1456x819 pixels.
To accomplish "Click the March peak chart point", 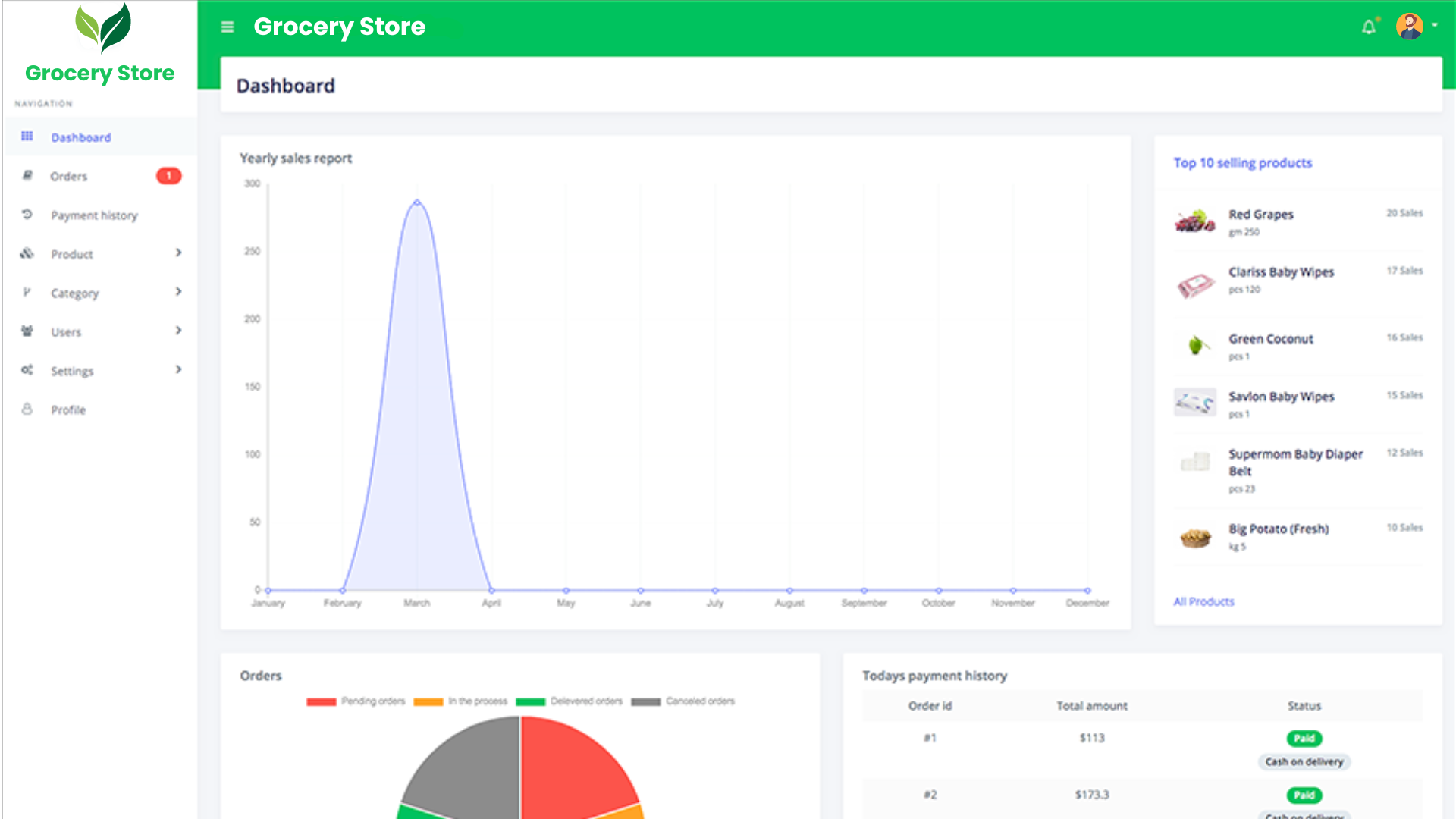I will point(417,202).
